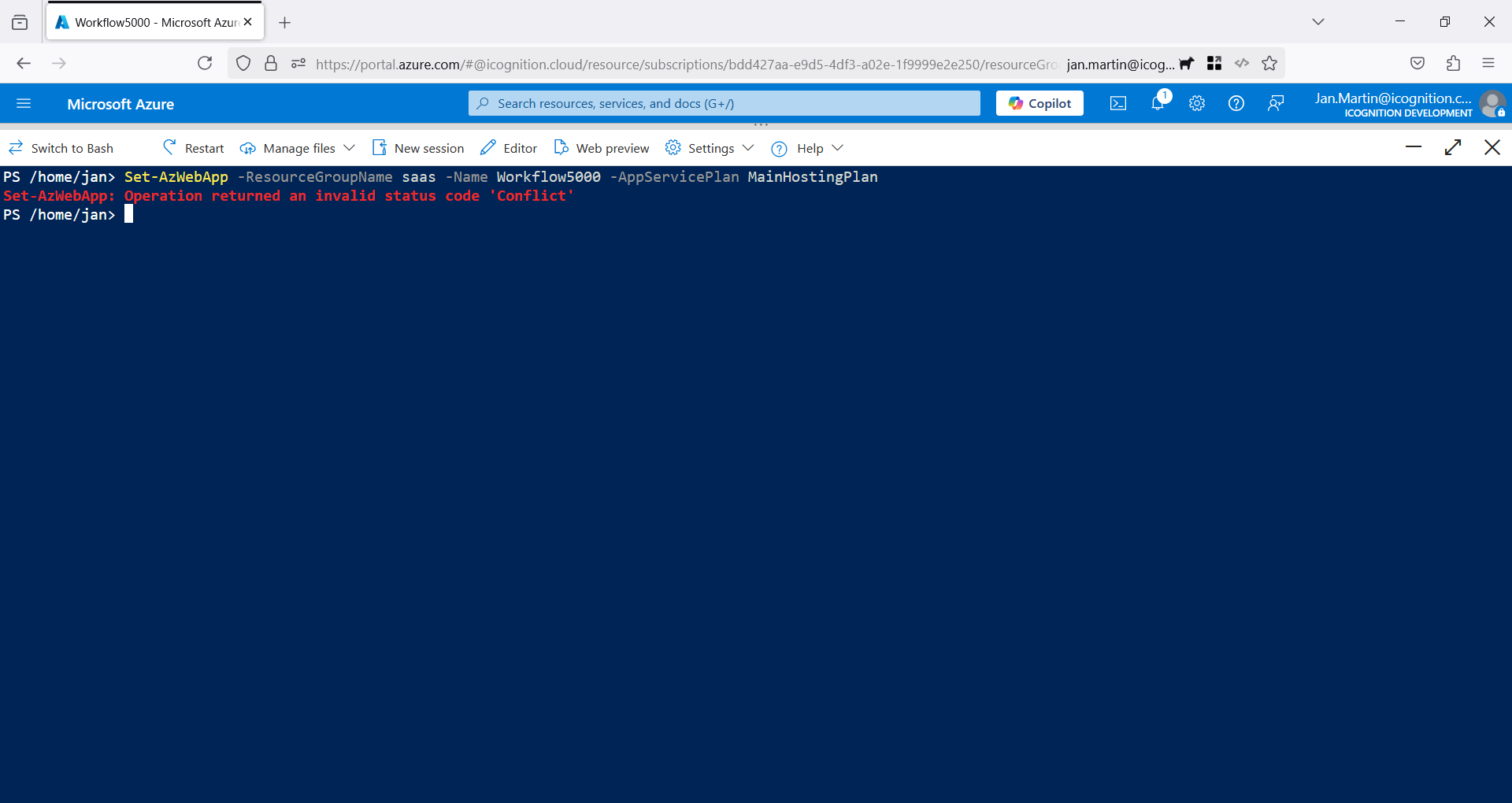Open Web preview
This screenshot has height=803, width=1512.
click(x=602, y=148)
